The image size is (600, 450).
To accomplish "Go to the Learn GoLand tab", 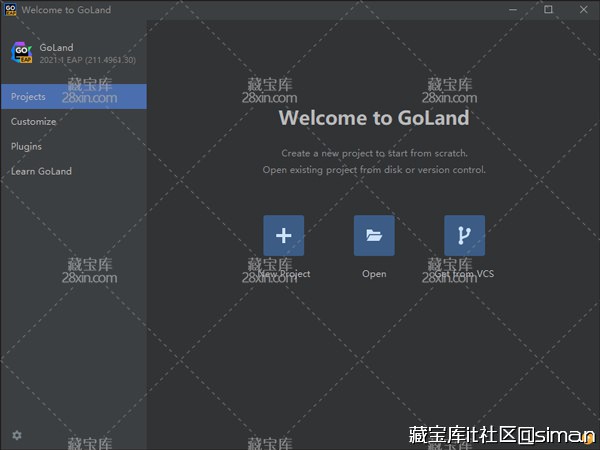I will [x=41, y=172].
